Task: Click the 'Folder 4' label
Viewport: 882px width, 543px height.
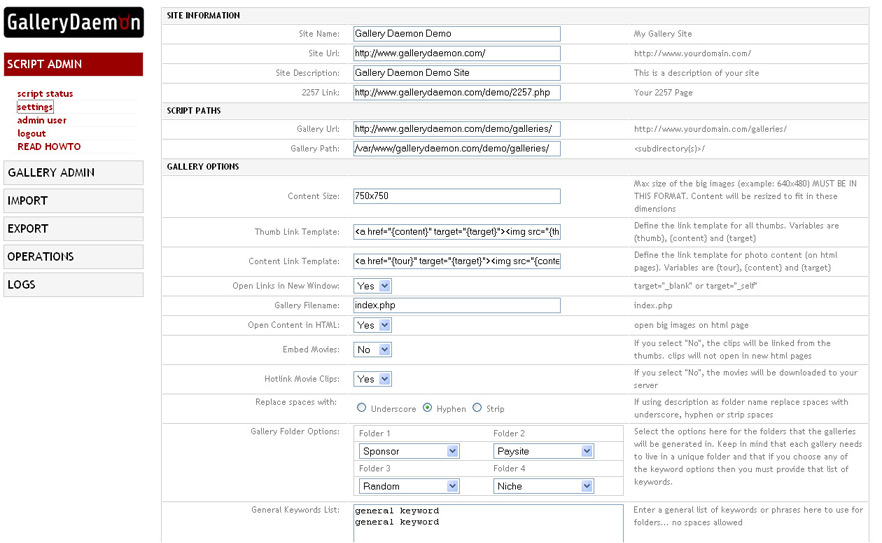Action: click(x=509, y=469)
